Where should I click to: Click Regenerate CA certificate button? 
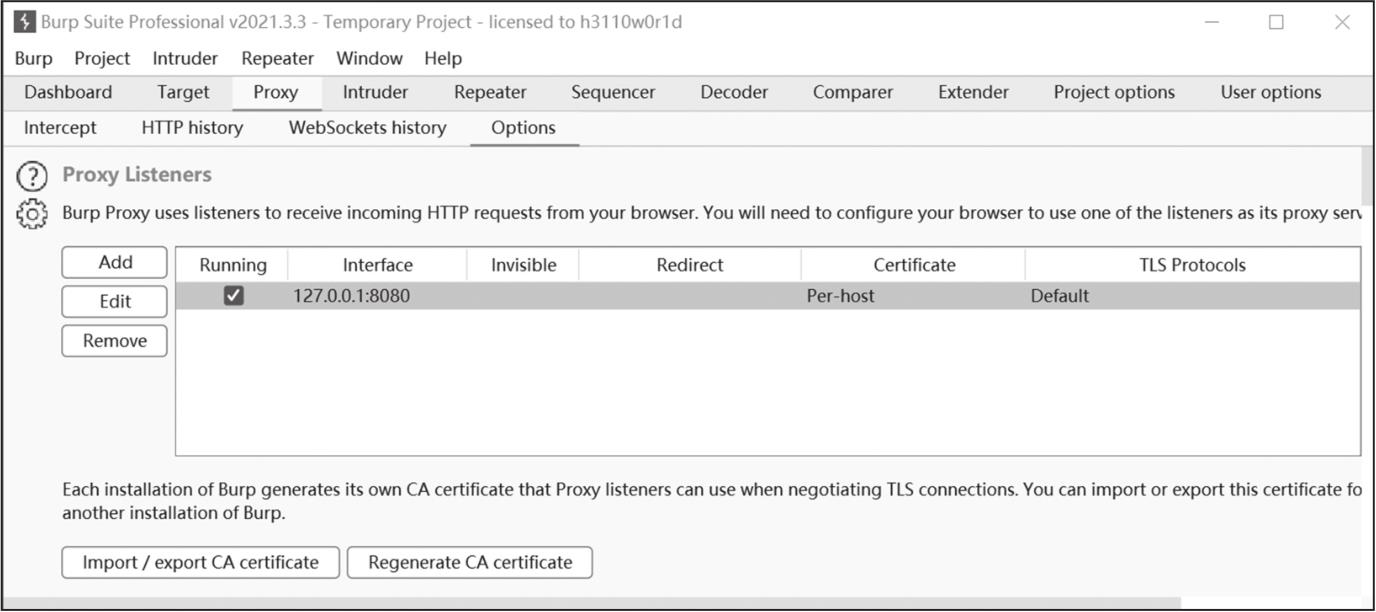pos(470,562)
